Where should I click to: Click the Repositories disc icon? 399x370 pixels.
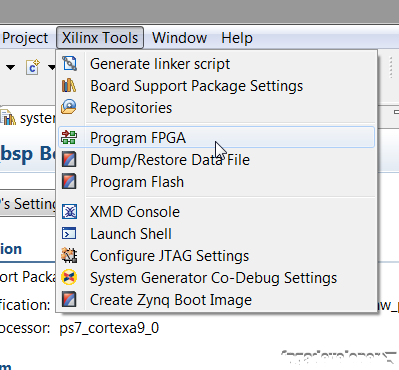click(x=69, y=107)
